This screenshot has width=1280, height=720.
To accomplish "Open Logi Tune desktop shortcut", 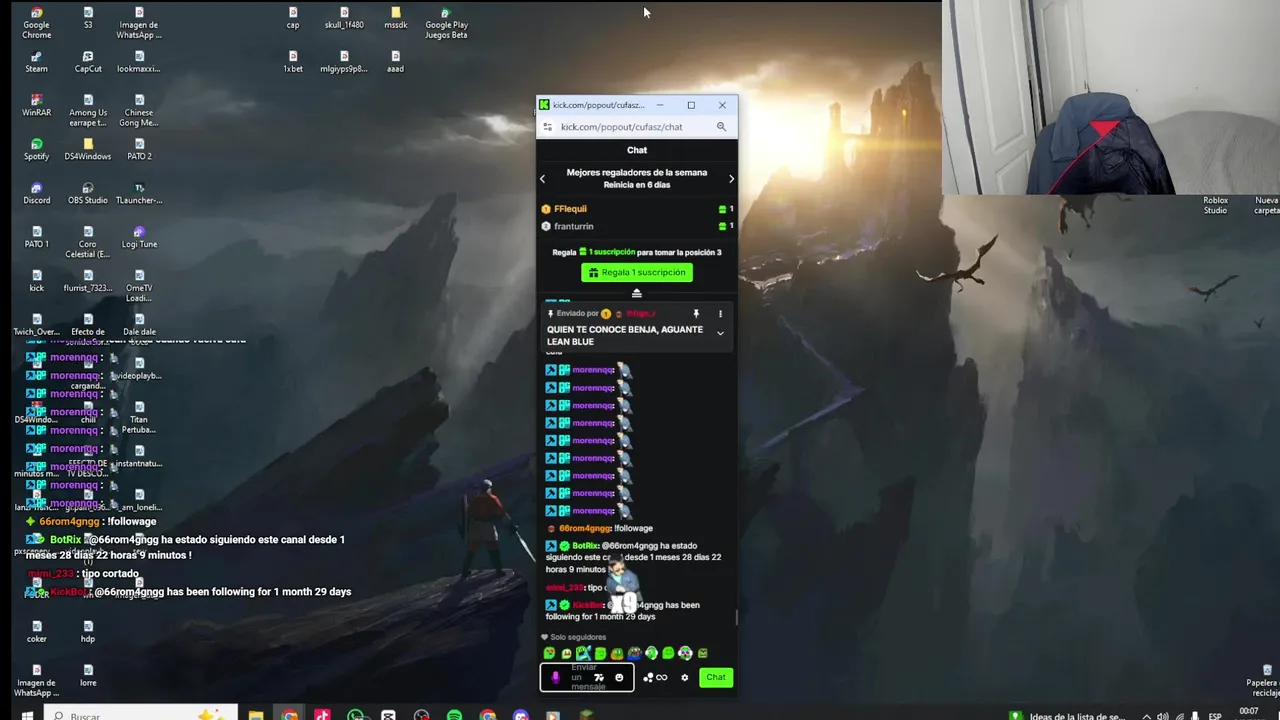I will [139, 238].
